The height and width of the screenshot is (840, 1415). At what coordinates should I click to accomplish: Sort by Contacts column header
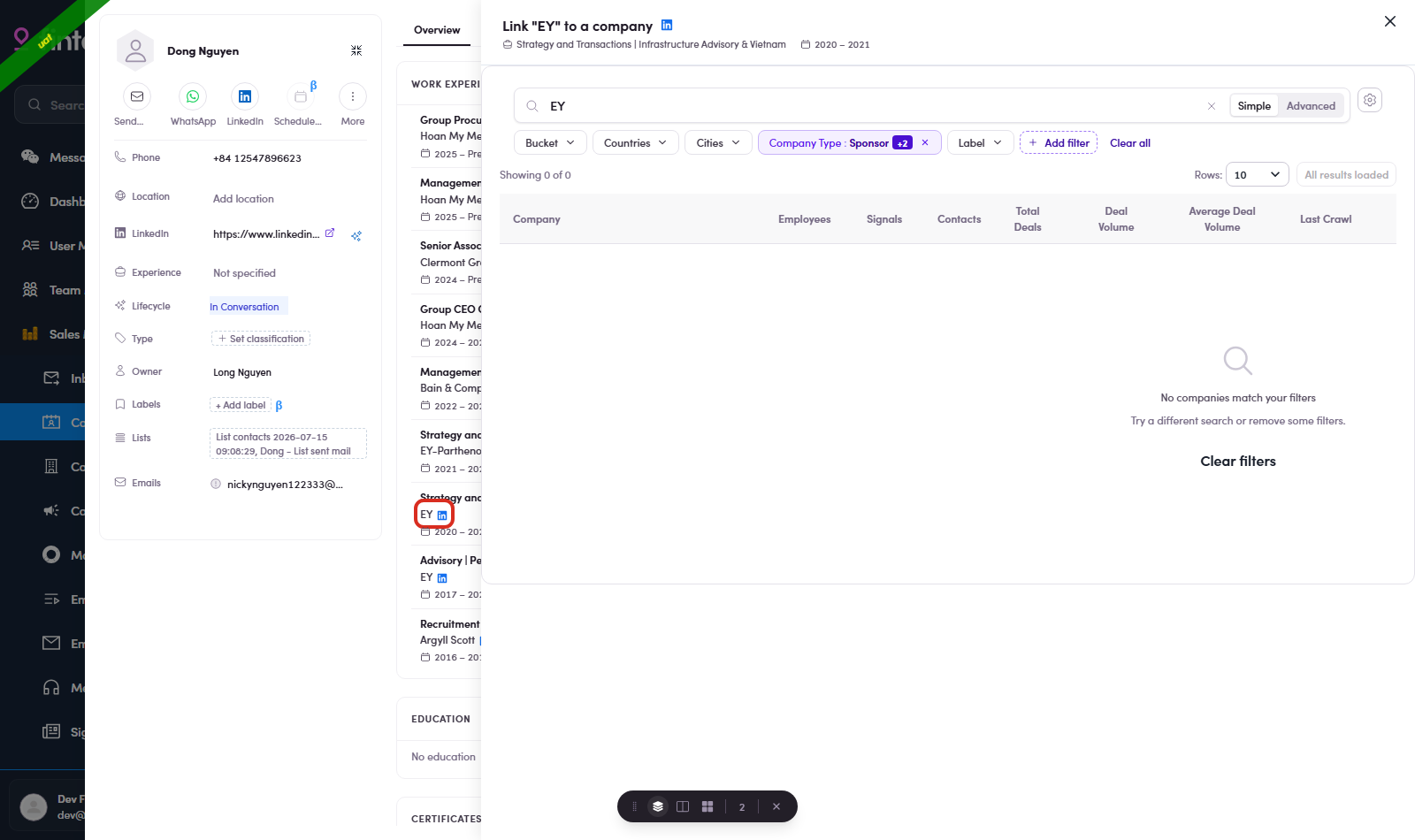[960, 219]
